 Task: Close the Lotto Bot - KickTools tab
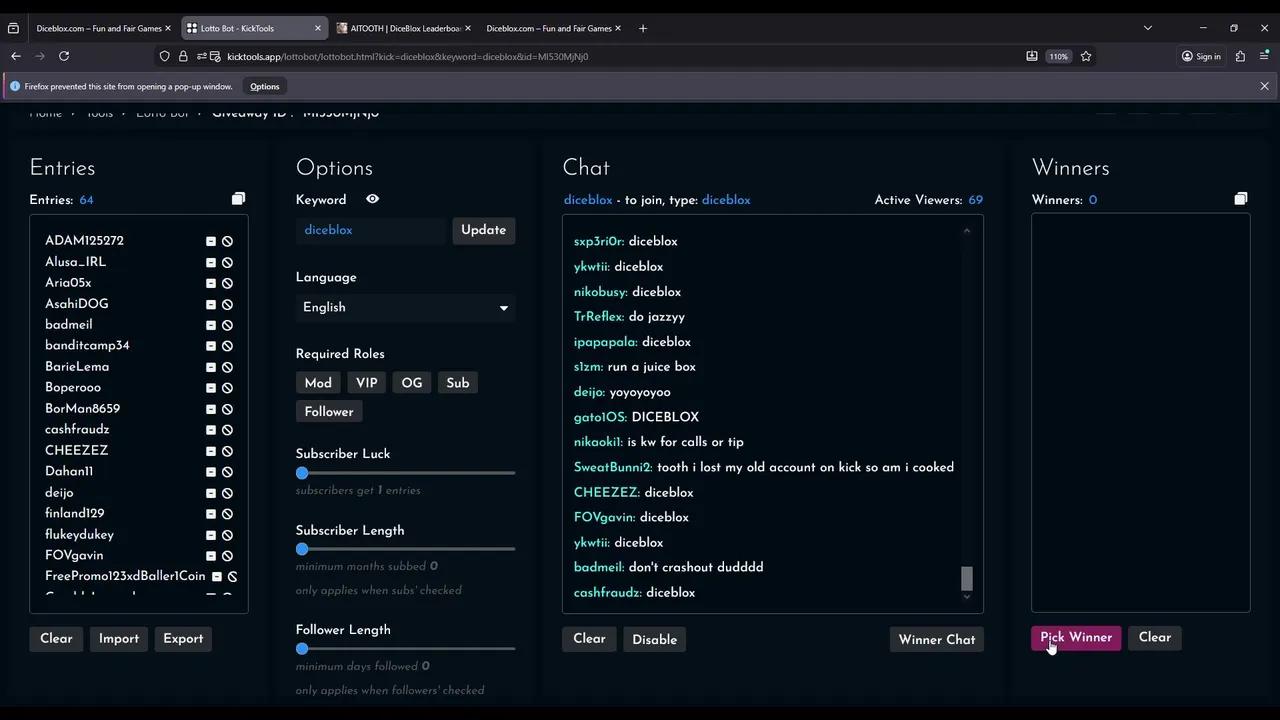[x=318, y=28]
